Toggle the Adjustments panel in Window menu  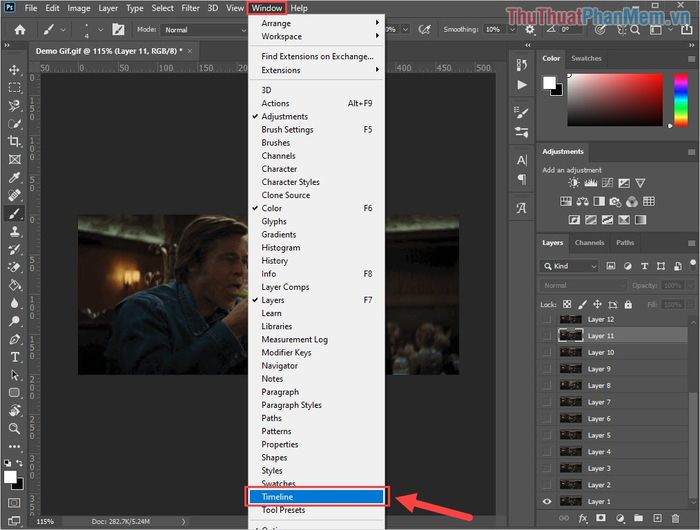click(x=285, y=116)
